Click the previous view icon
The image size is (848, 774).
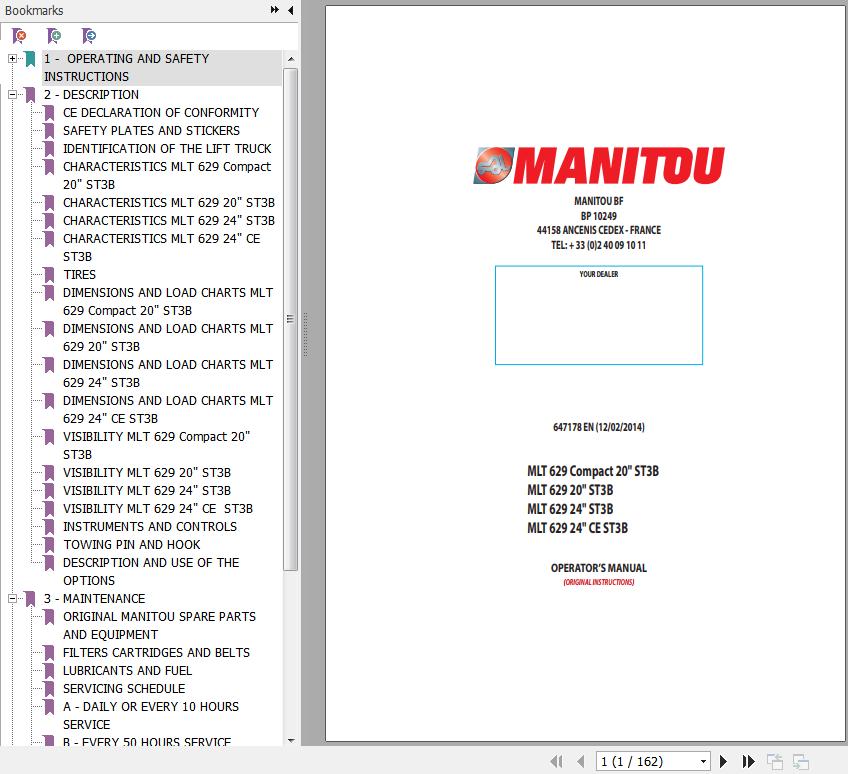(775, 762)
